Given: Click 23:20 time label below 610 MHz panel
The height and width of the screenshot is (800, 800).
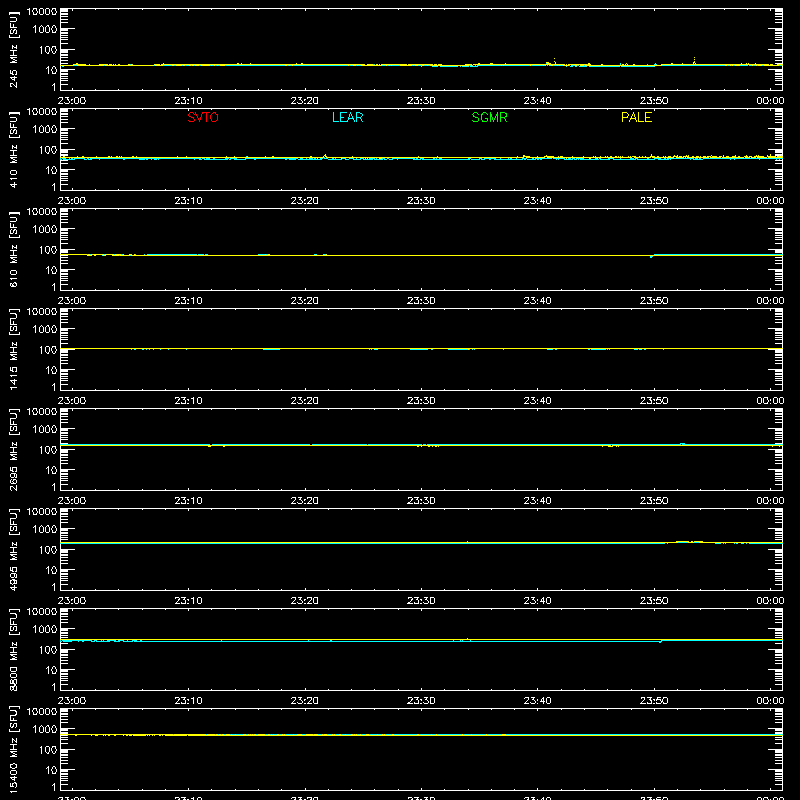Looking at the screenshot, I should coord(305,301).
